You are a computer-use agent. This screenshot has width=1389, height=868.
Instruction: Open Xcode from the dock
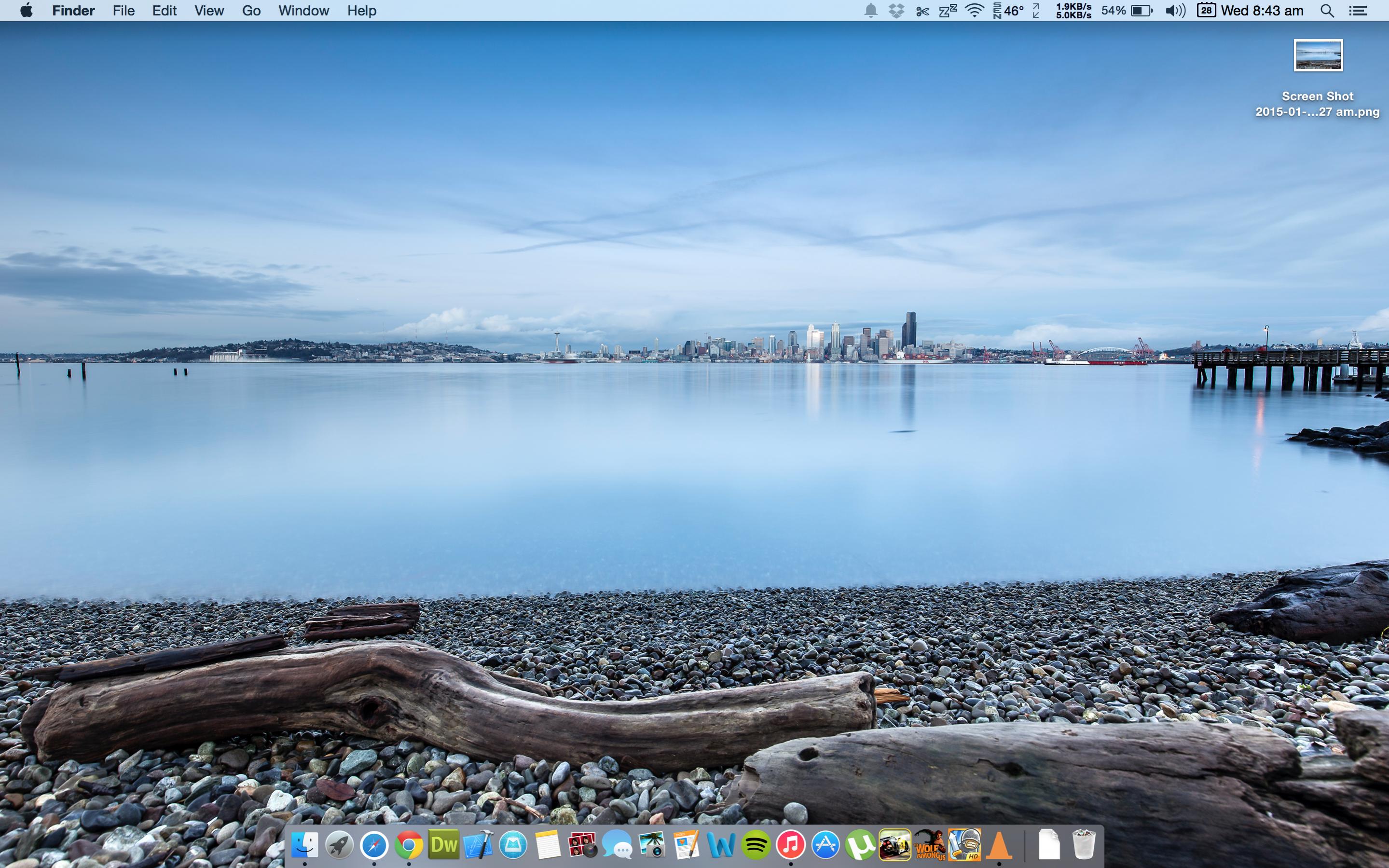point(478,844)
